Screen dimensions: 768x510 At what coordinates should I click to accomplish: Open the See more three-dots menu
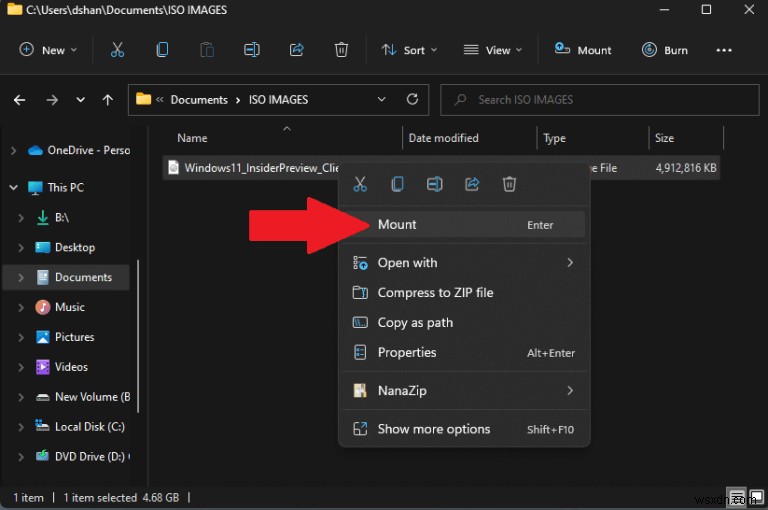(x=723, y=50)
